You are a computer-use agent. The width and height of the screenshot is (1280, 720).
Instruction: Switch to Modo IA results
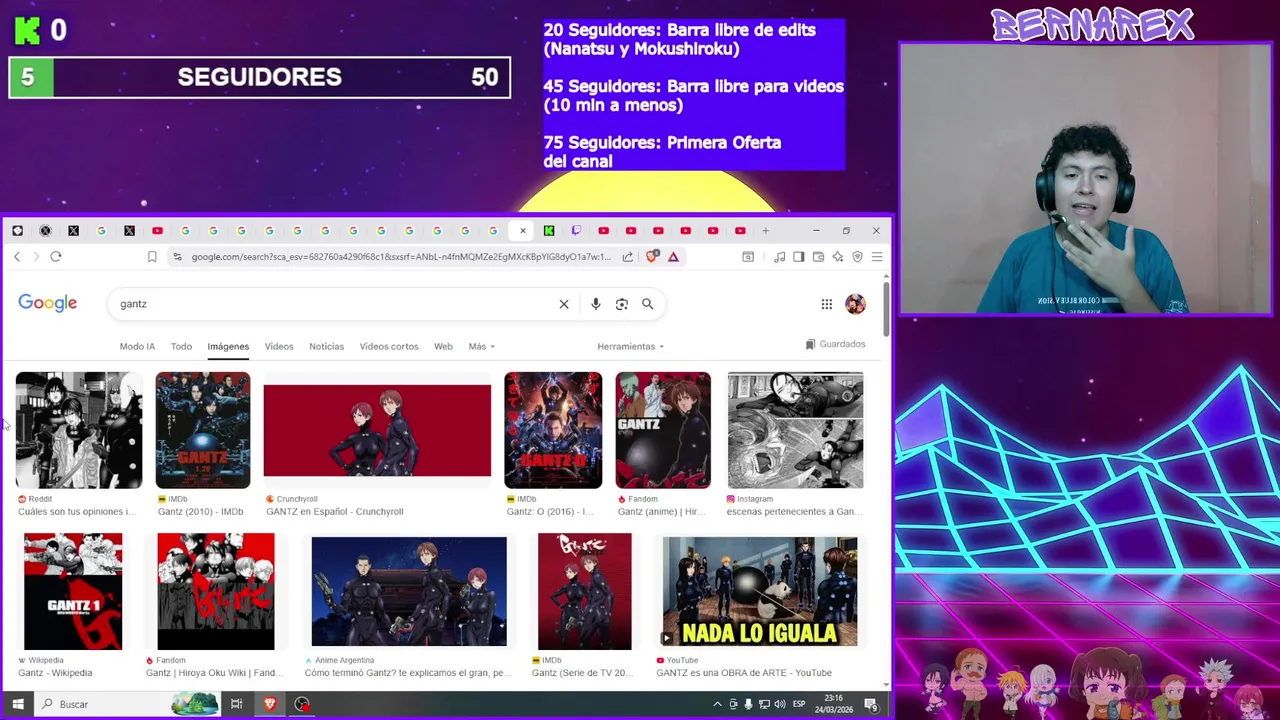coord(137,347)
